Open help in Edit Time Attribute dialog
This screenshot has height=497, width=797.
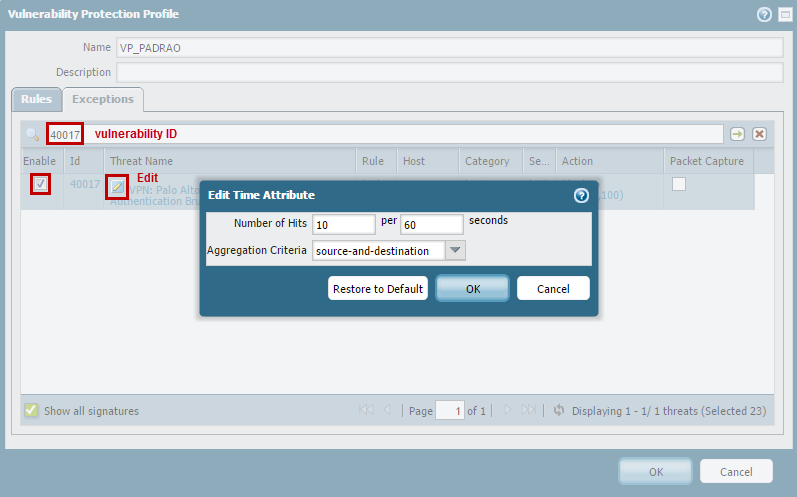coord(580,195)
